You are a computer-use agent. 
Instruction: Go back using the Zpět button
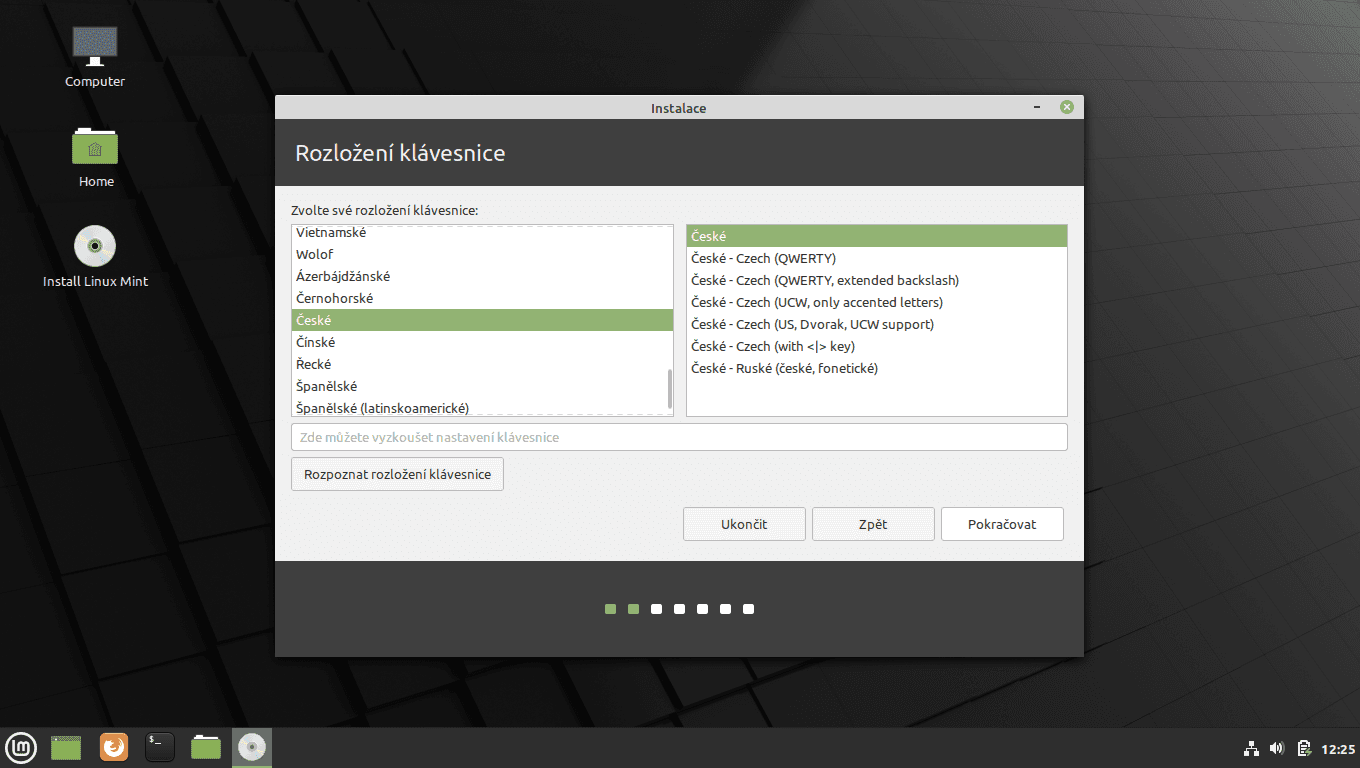[x=872, y=523]
